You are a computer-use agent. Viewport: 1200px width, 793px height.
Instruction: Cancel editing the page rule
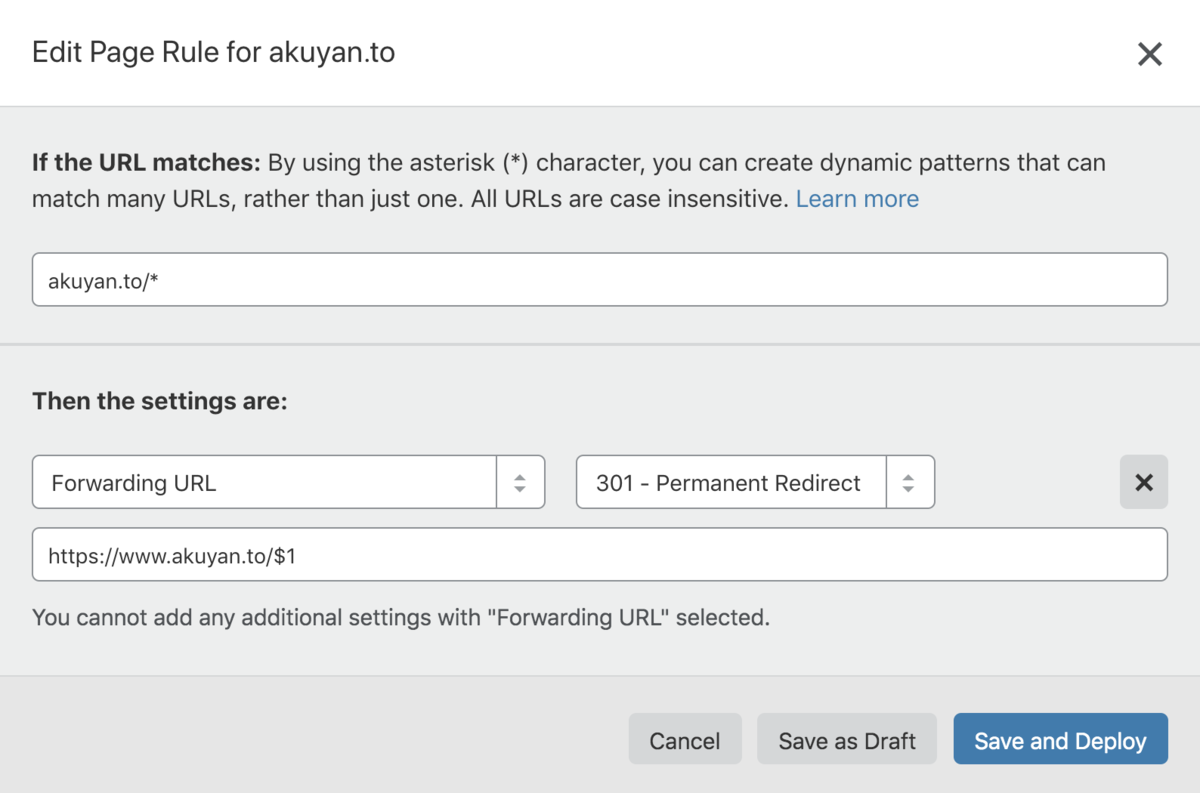[685, 739]
